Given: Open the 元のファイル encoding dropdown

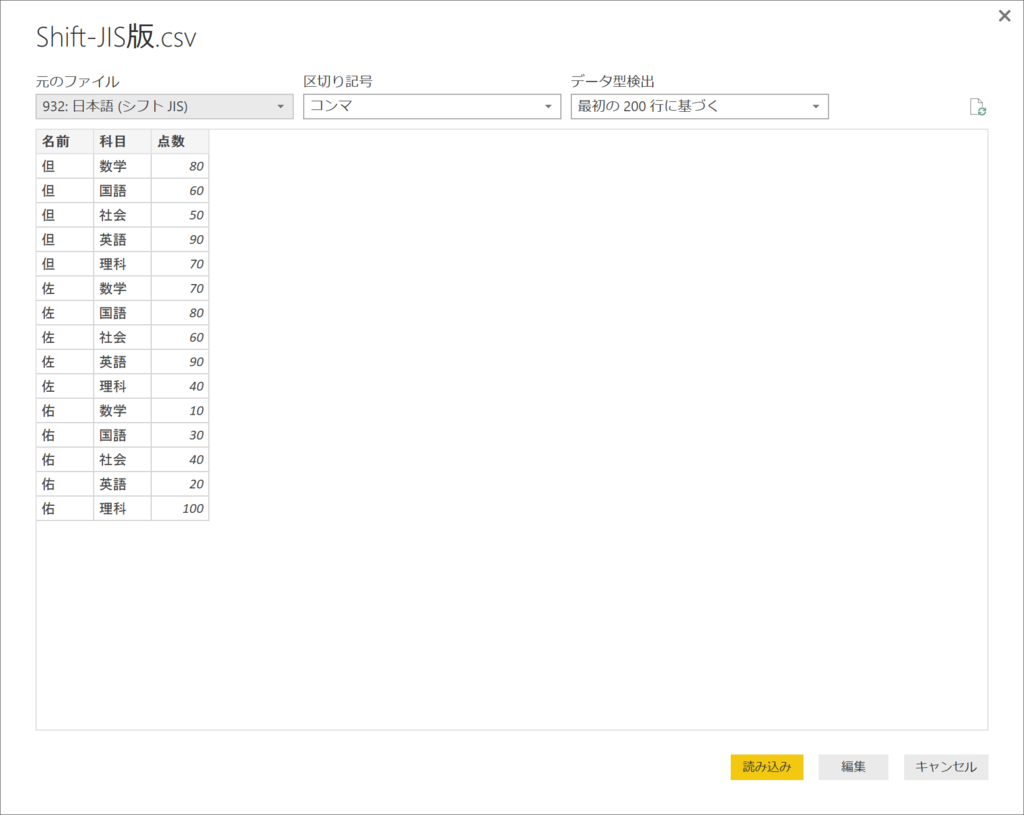Looking at the screenshot, I should pyautogui.click(x=165, y=106).
